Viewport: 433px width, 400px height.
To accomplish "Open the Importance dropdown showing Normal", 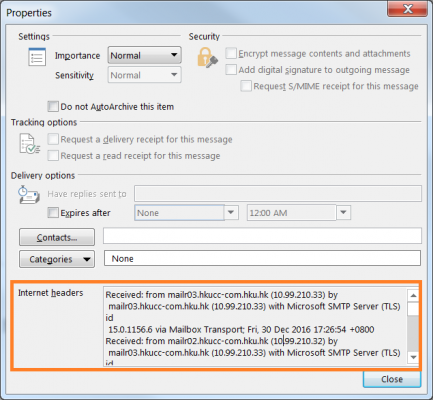I will coord(145,55).
